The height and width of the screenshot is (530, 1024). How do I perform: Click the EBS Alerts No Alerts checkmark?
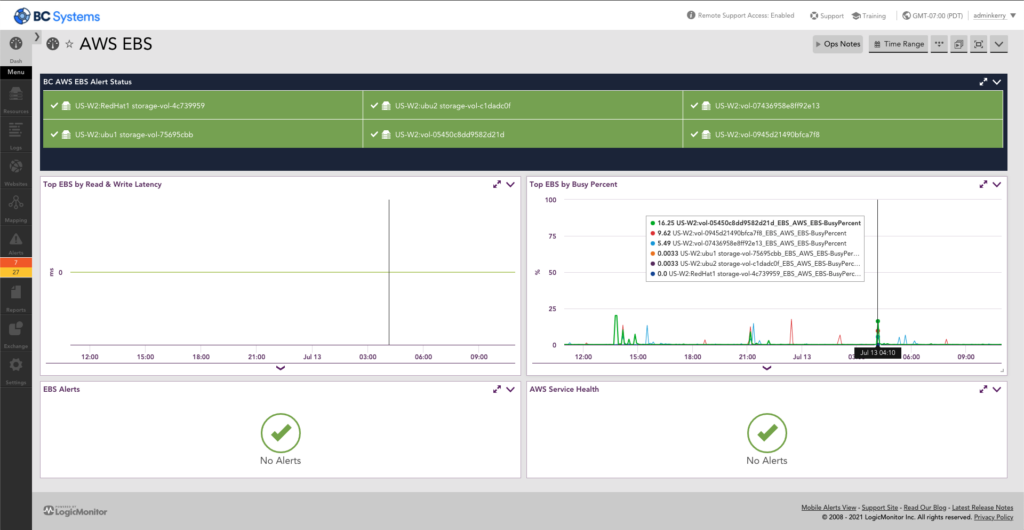click(x=280, y=433)
